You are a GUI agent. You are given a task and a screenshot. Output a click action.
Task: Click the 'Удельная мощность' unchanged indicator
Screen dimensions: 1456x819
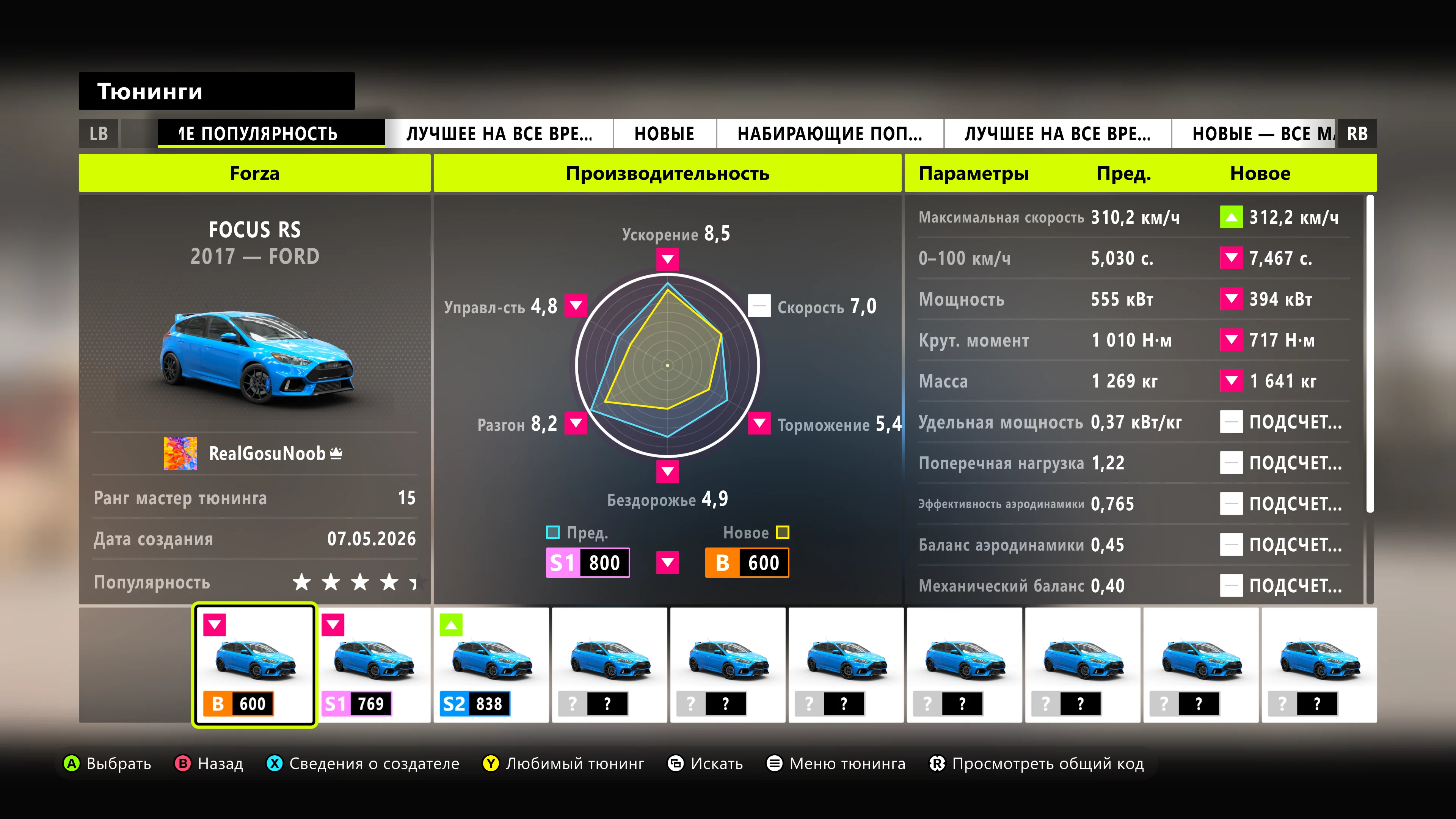pos(1231,422)
